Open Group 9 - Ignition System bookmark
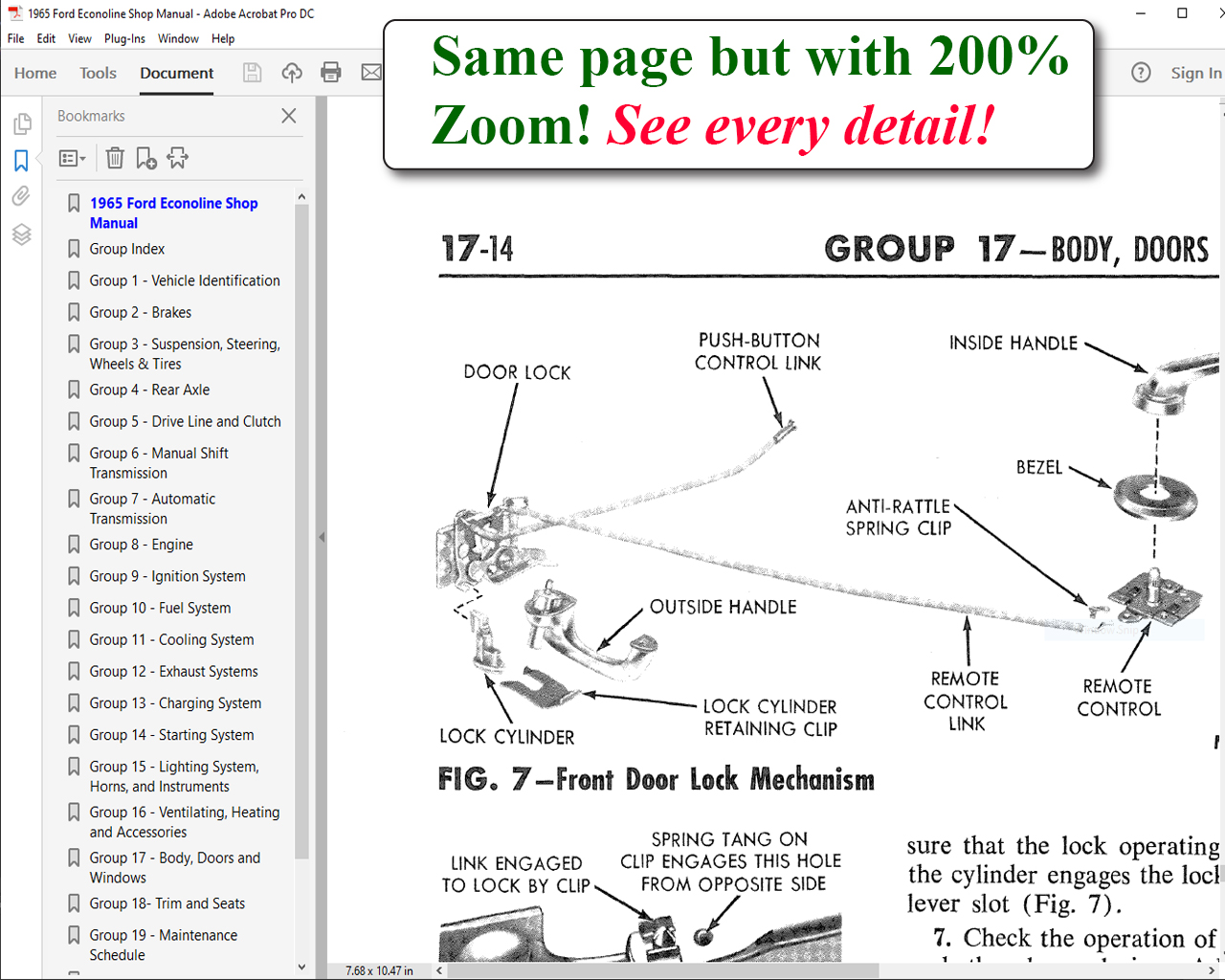The width and height of the screenshot is (1225, 980). (x=167, y=576)
